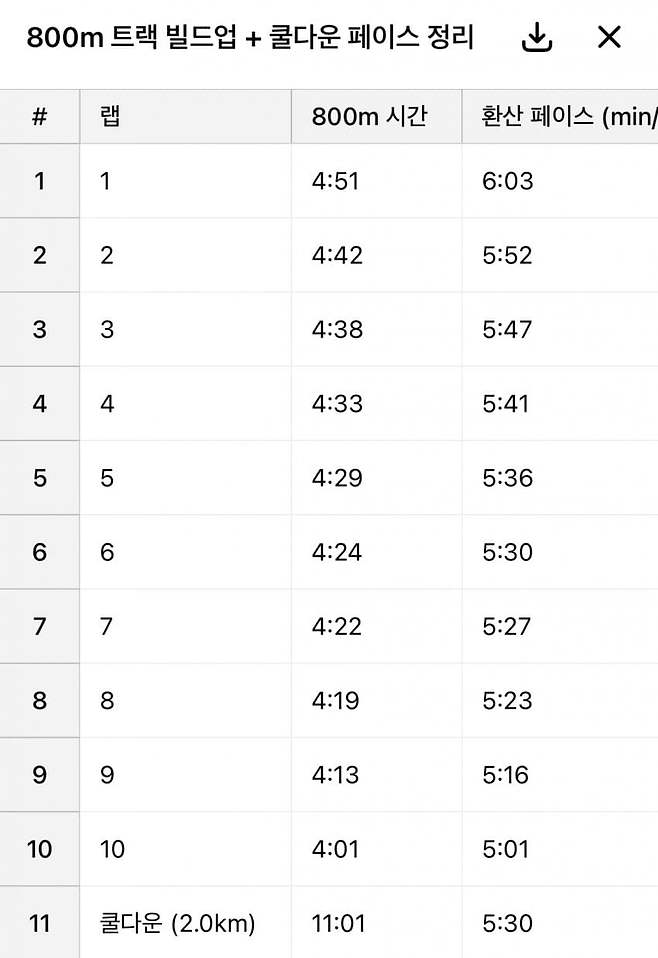
Task: Select row number 1 header
Action: tap(40, 181)
